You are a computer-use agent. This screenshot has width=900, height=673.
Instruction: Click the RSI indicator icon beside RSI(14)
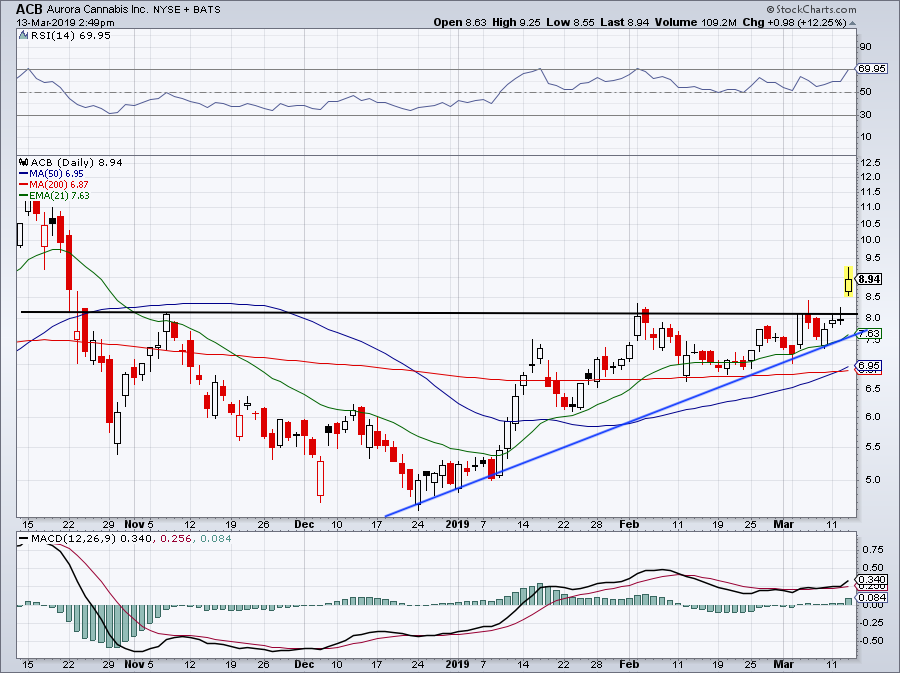(23, 36)
